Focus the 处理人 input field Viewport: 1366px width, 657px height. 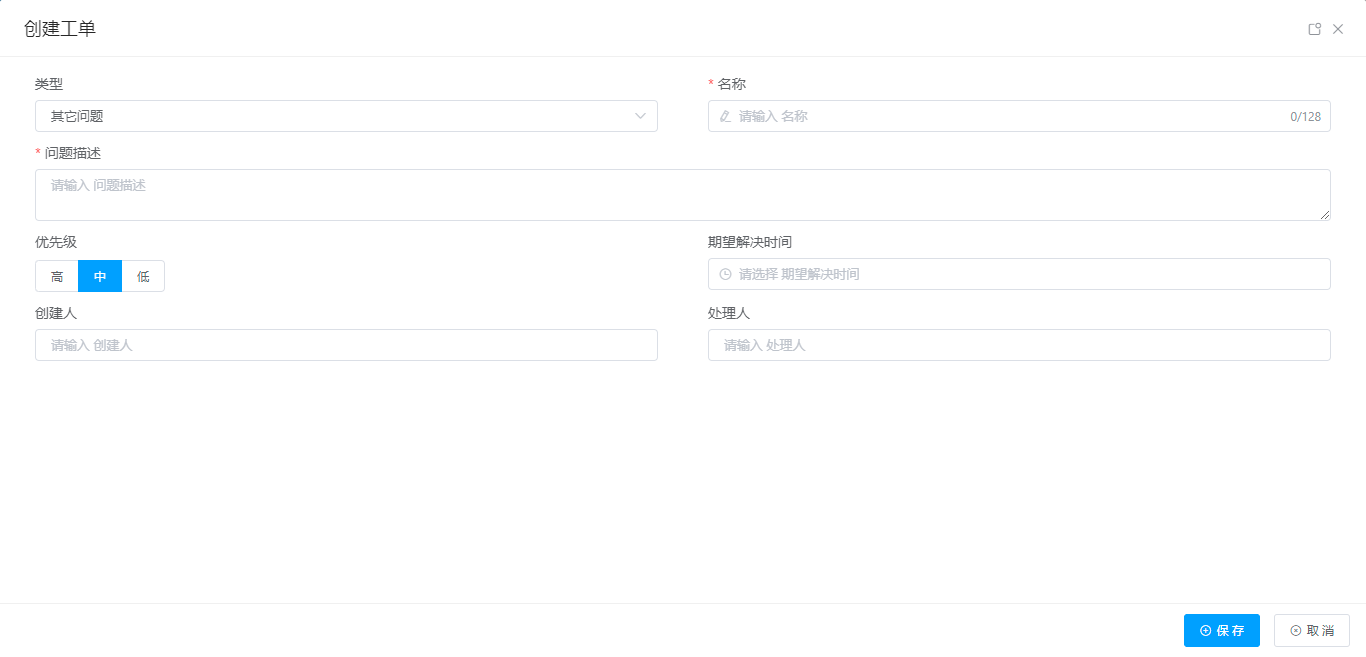[x=1019, y=345]
